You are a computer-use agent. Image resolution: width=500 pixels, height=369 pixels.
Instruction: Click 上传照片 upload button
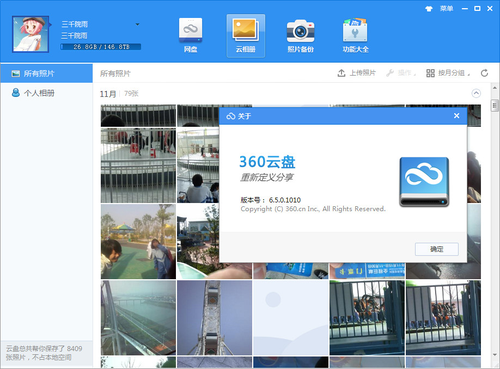pyautogui.click(x=357, y=73)
